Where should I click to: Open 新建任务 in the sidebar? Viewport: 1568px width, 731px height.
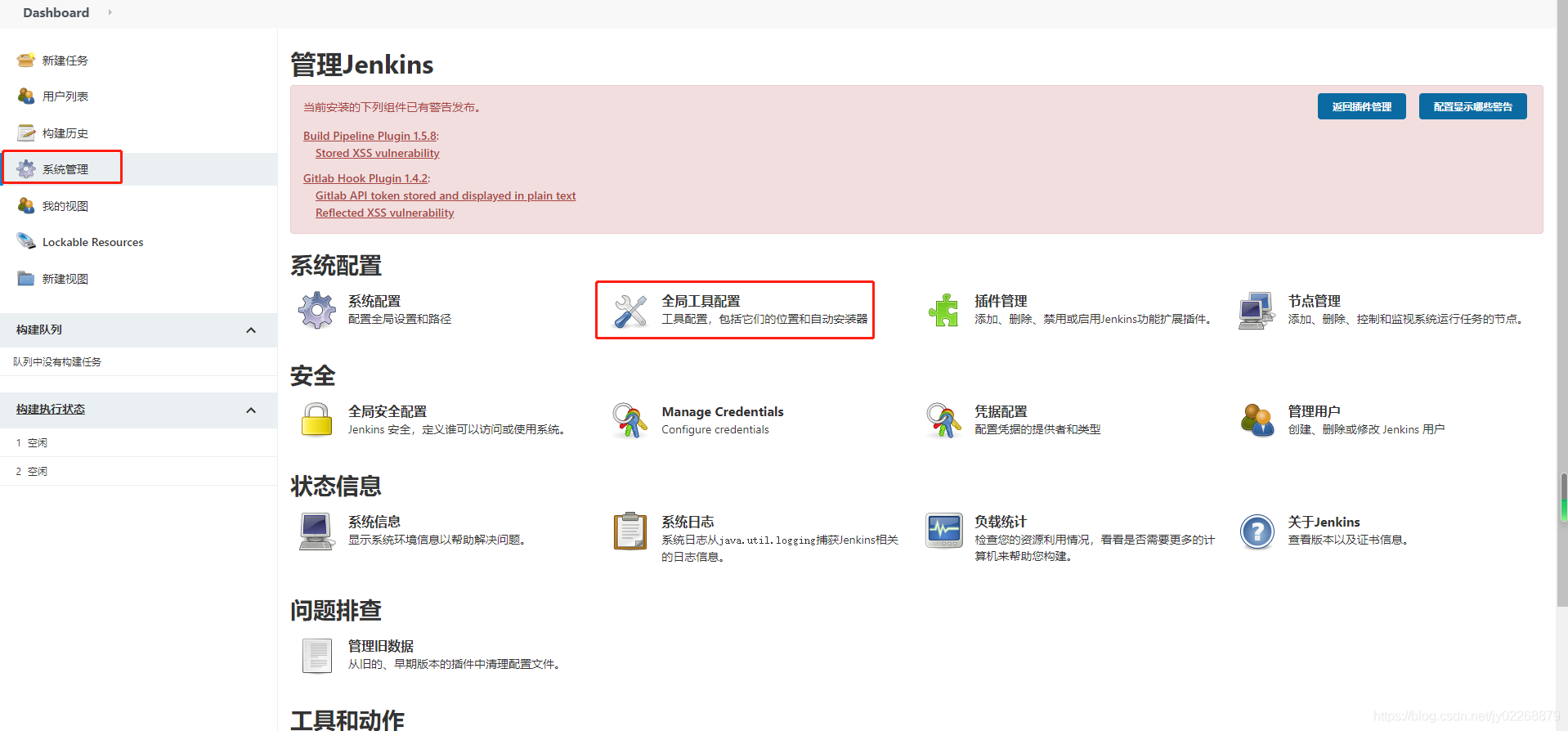[65, 61]
